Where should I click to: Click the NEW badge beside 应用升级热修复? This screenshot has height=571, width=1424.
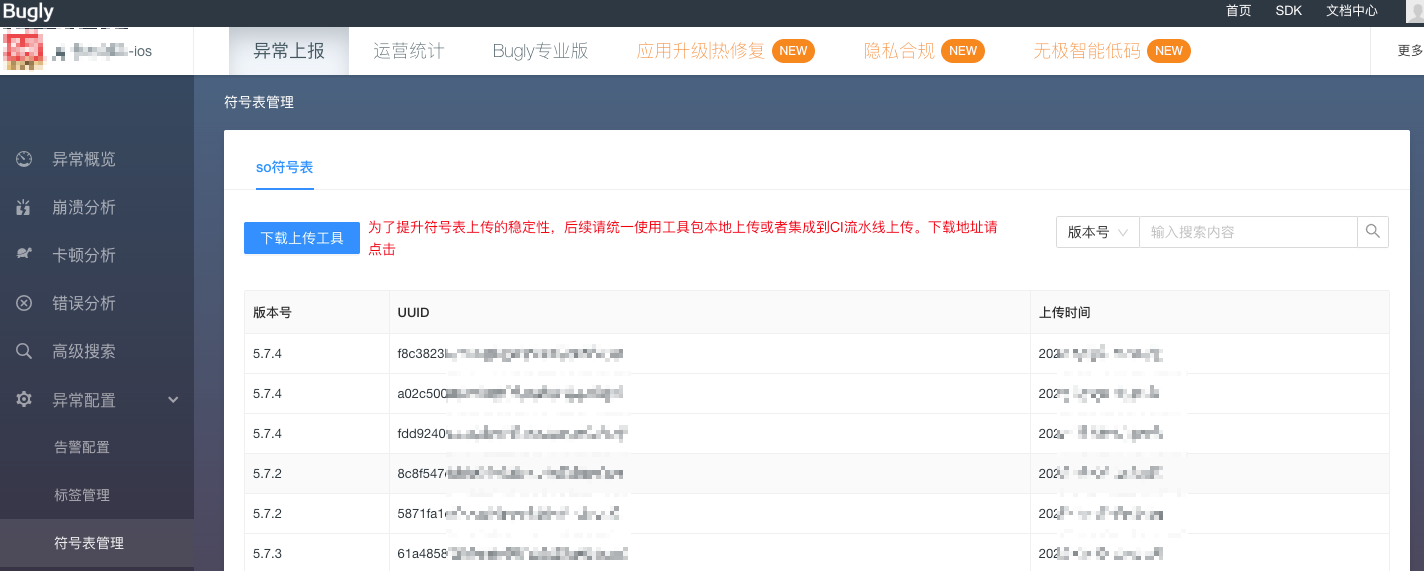coord(793,51)
